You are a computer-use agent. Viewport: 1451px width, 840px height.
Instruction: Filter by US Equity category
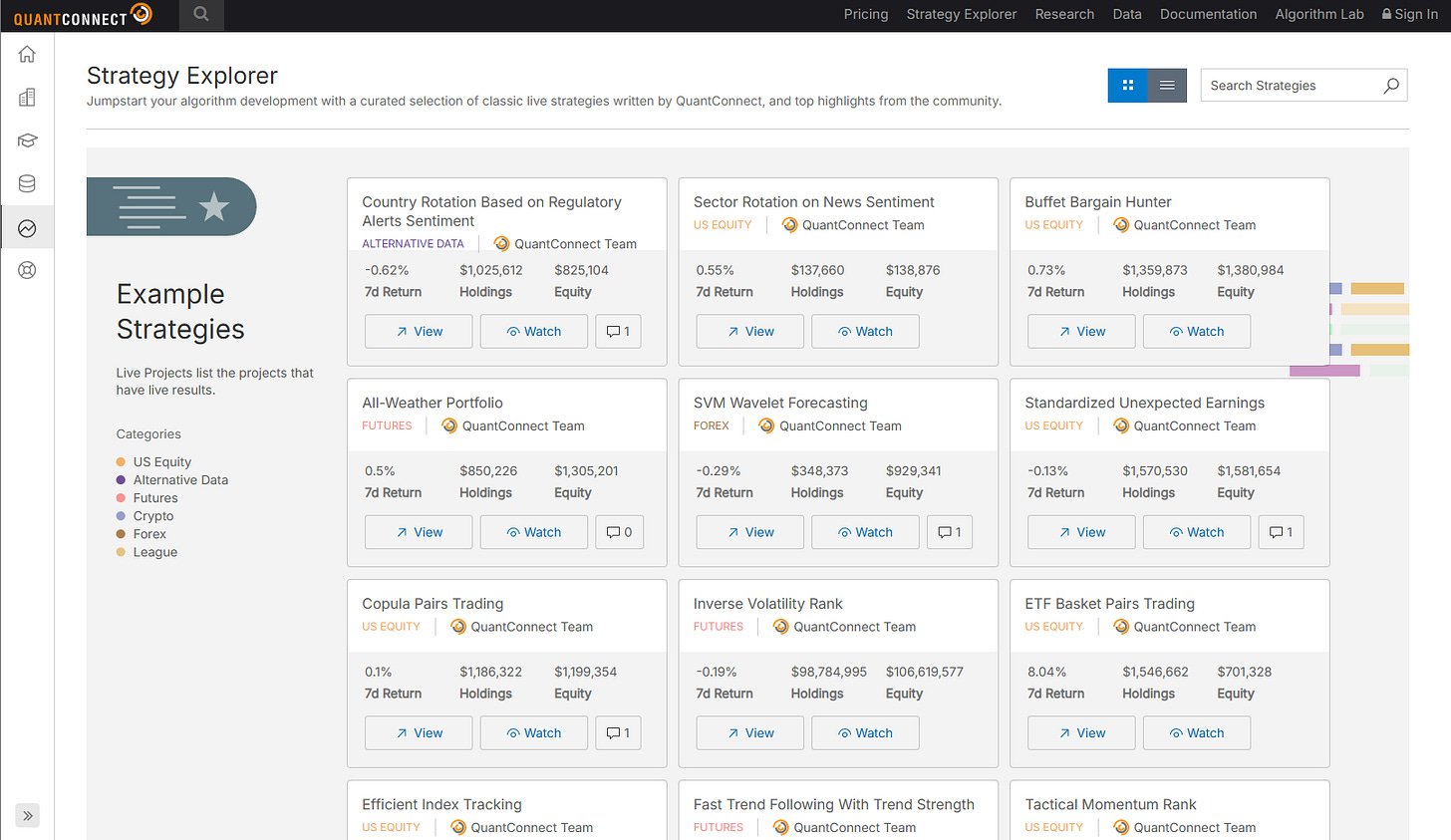162,462
